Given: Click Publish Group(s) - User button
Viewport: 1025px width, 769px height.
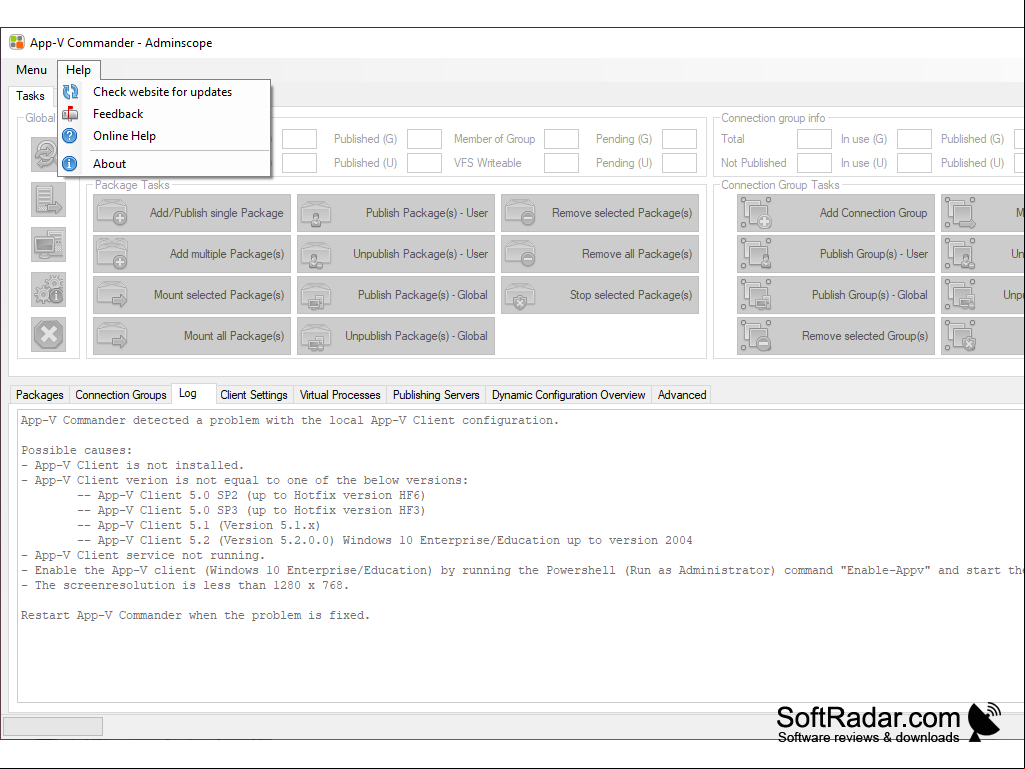Looking at the screenshot, I should coord(835,254).
